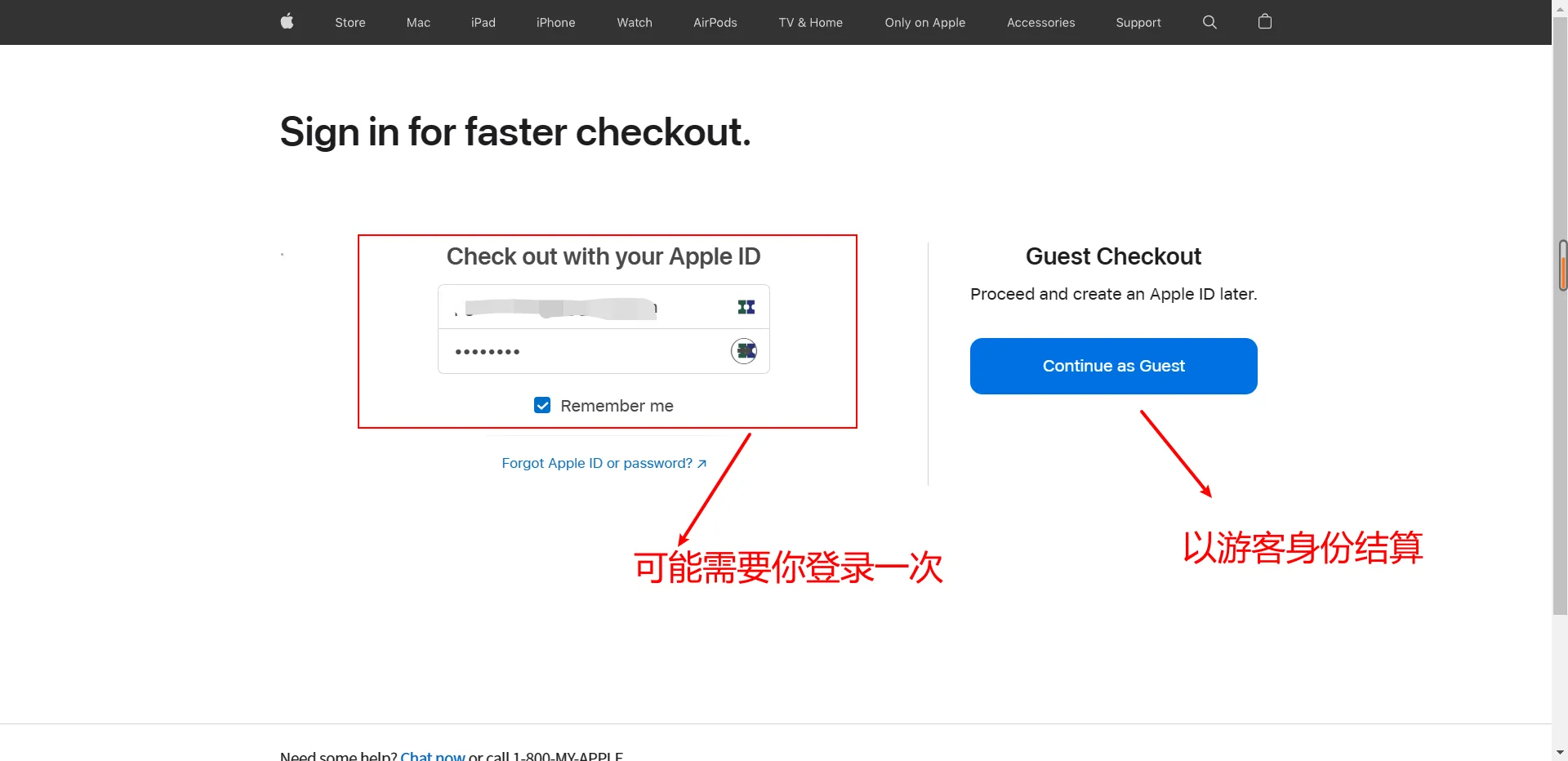Open AirPods navigation item
1568x761 pixels.
(x=715, y=22)
